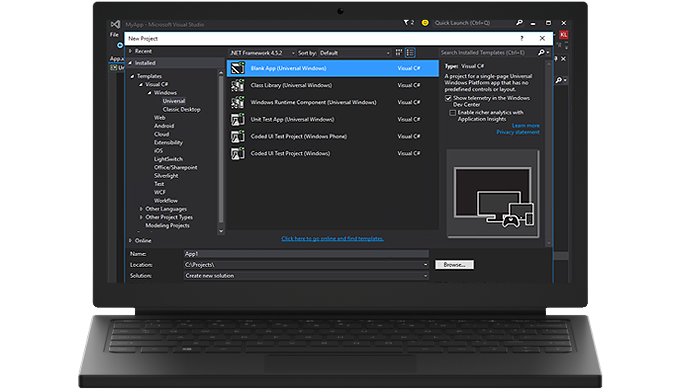Open the .NET Framework 4.5.2 dropdown
The width and height of the screenshot is (696, 390).
tap(262, 53)
